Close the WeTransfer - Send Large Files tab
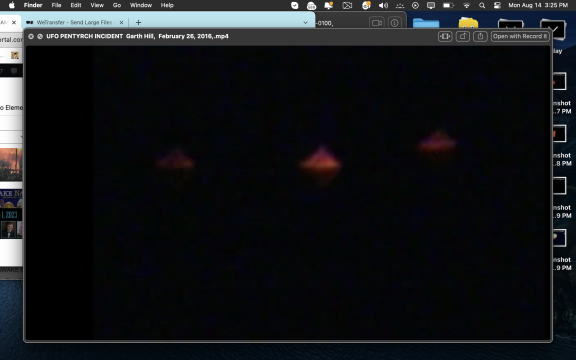The width and height of the screenshot is (576, 360). click(x=121, y=22)
